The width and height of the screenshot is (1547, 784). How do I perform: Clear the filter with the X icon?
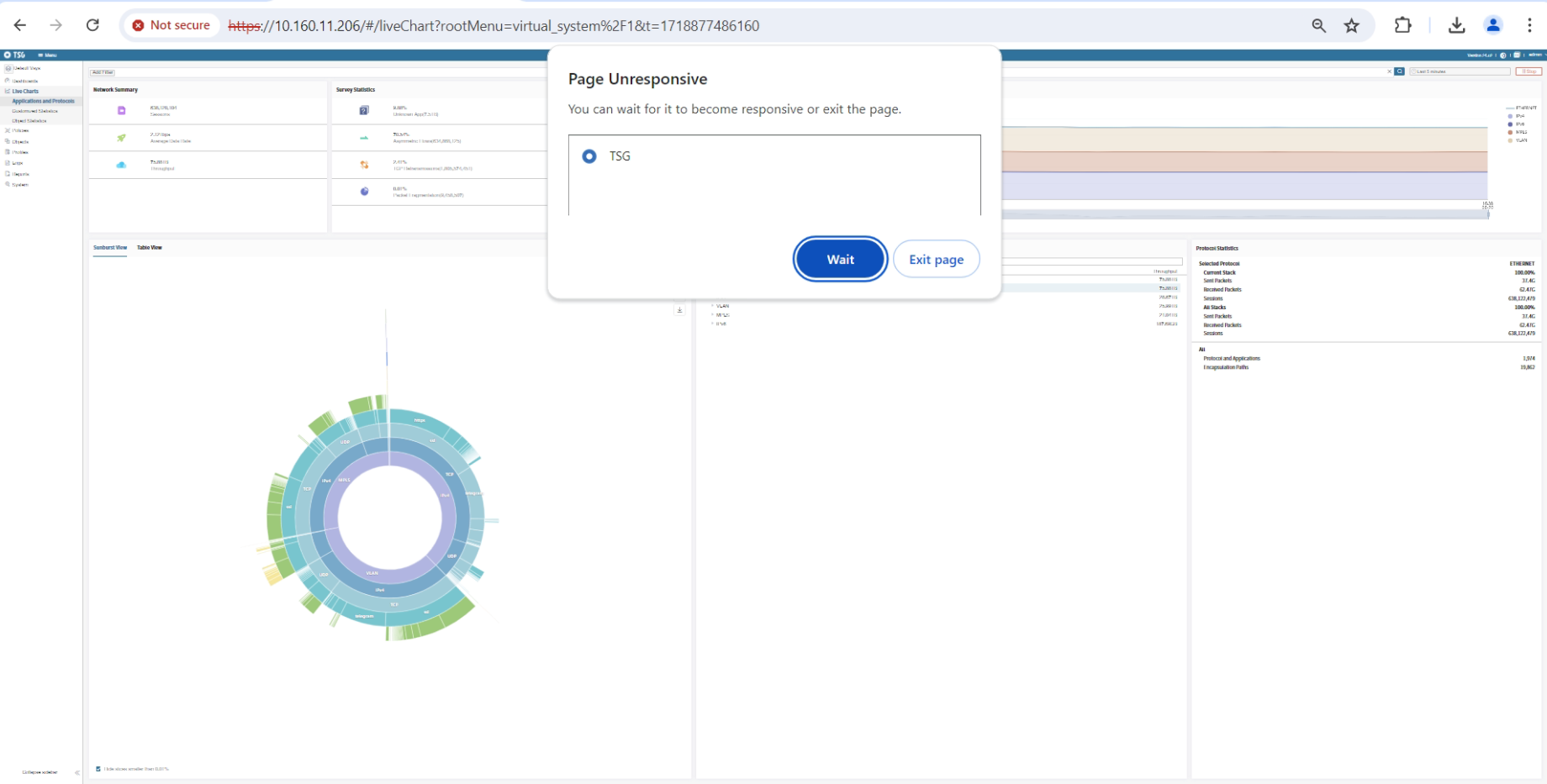tap(1389, 71)
